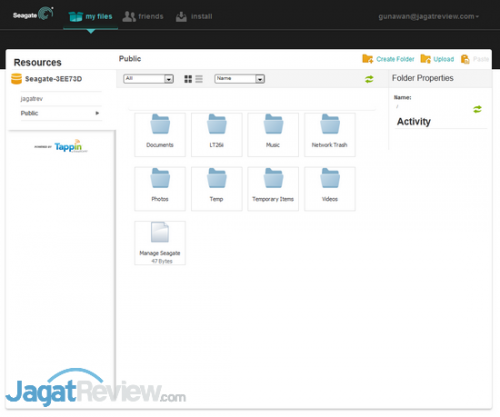This screenshot has width=500, height=417.
Task: Open the Music folder
Action: tap(273, 135)
